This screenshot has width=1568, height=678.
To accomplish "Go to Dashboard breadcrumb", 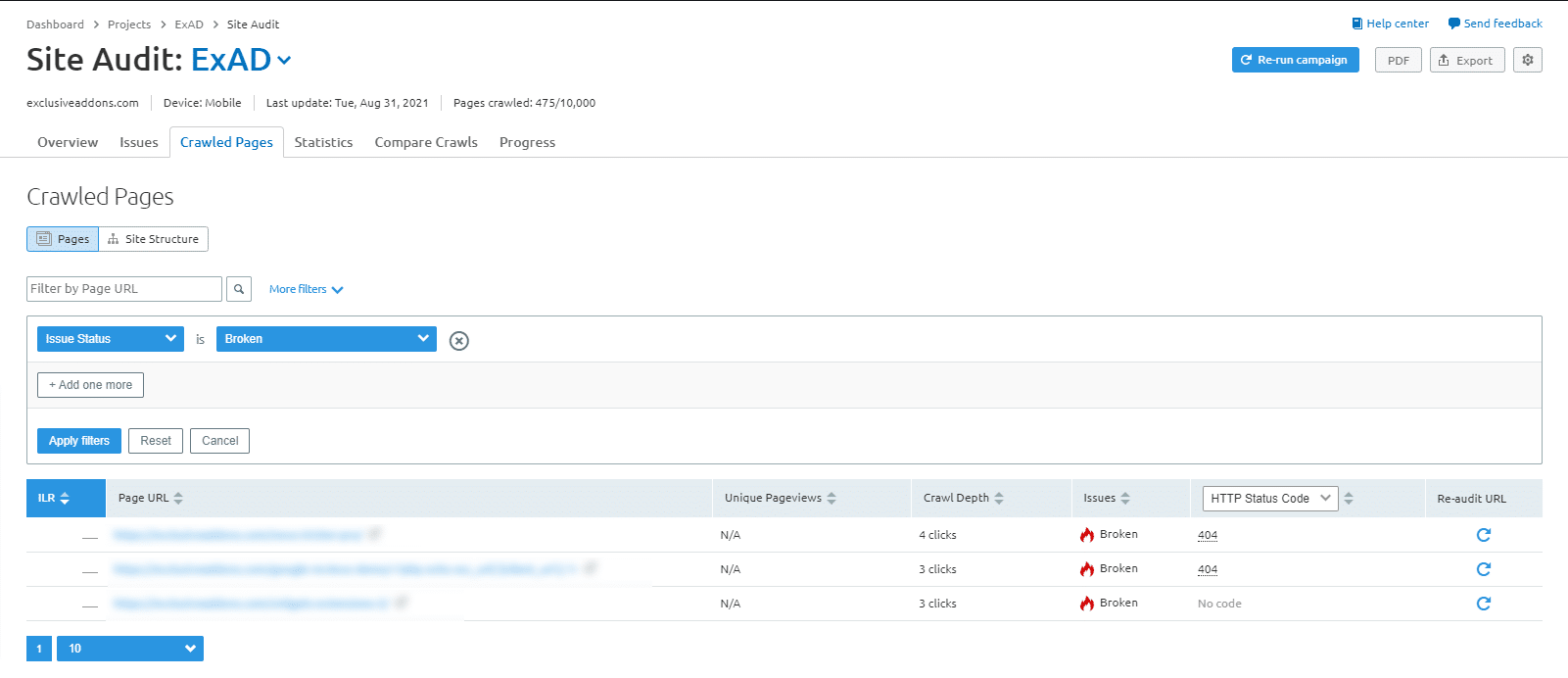I will [55, 24].
